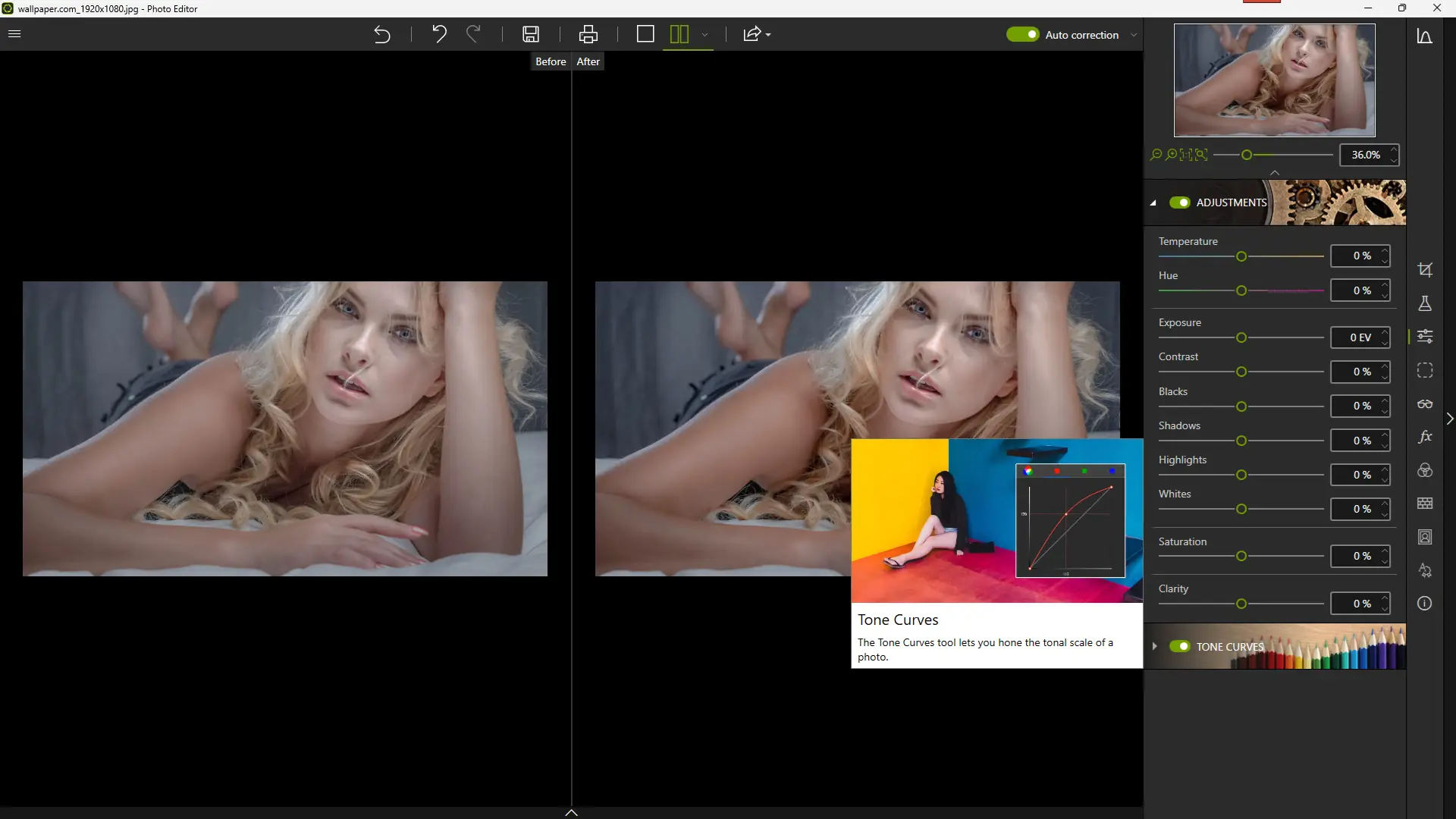This screenshot has height=819, width=1456.
Task: Set zoom to 1:1 actual size
Action: (x=1186, y=155)
